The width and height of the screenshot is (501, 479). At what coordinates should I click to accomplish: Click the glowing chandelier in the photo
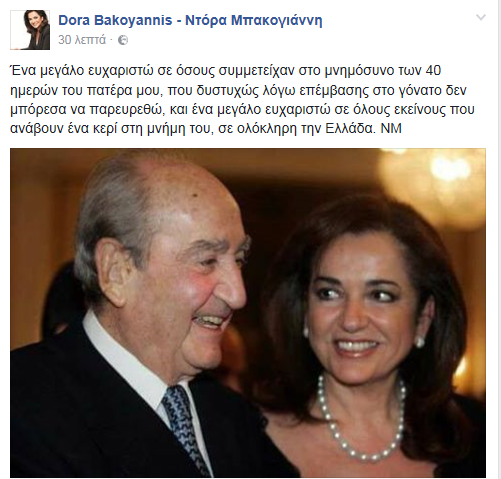tap(433, 188)
